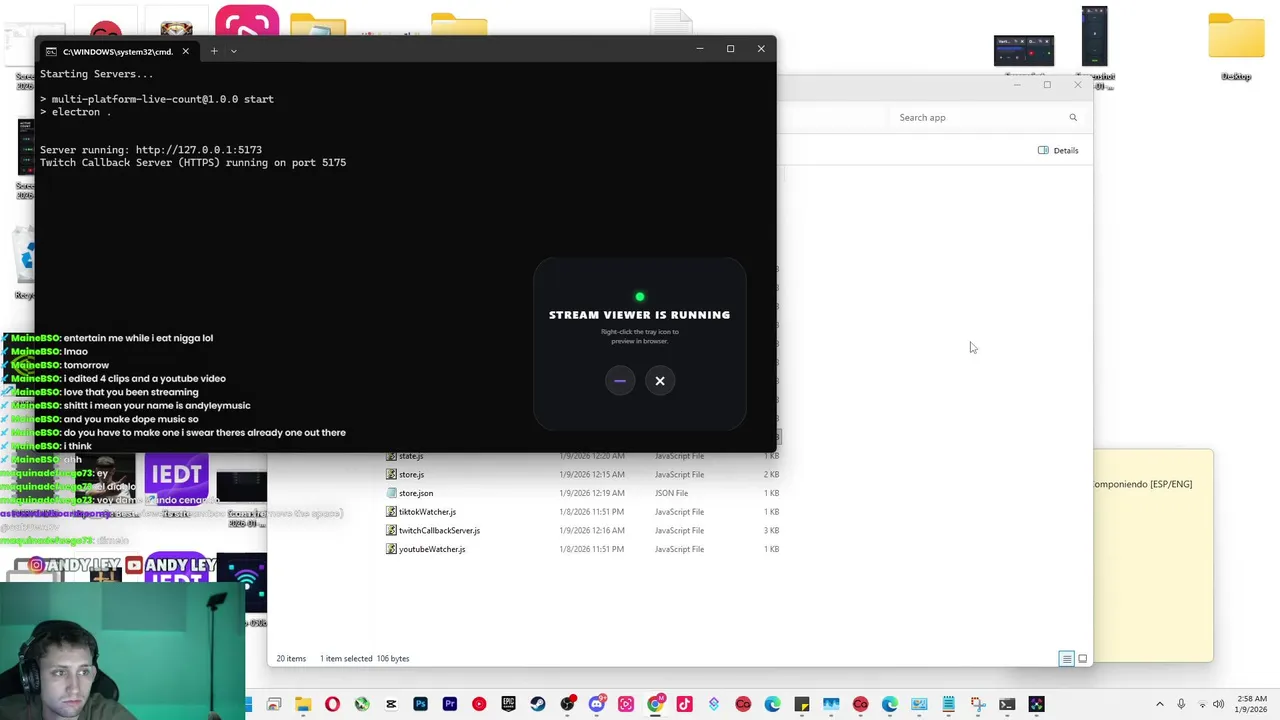
Task: Open Epic Games Launcher from the taskbar
Action: click(x=509, y=705)
